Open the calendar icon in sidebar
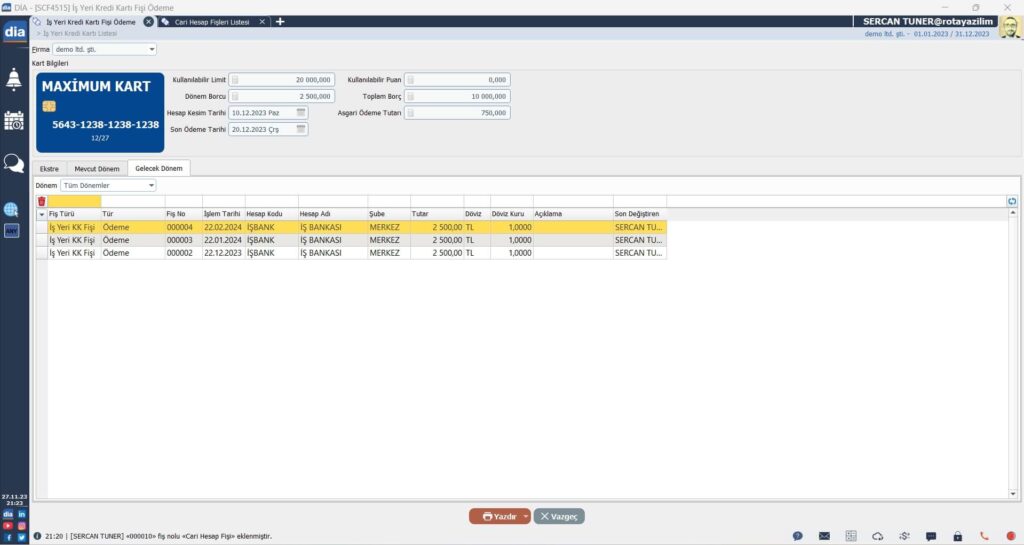The width and height of the screenshot is (1024, 545). click(14, 121)
